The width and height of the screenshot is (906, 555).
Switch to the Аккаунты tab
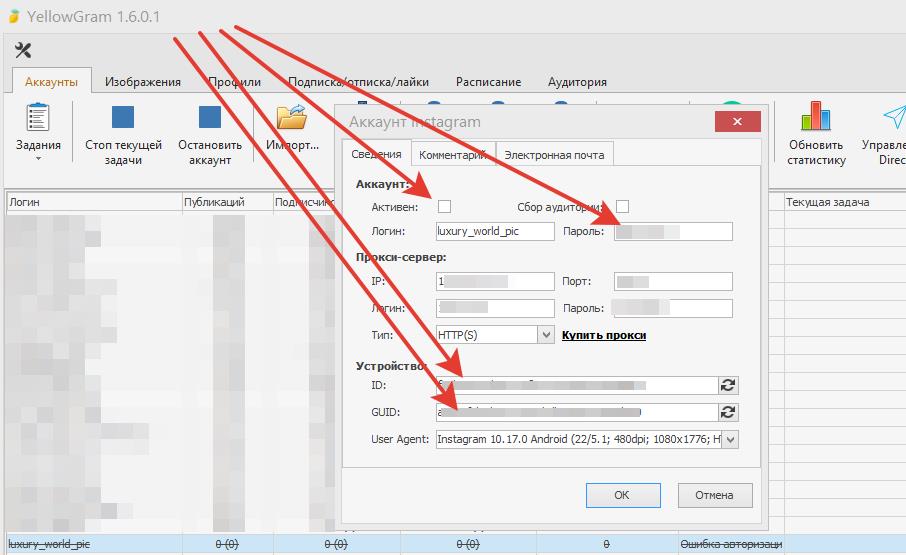(51, 82)
